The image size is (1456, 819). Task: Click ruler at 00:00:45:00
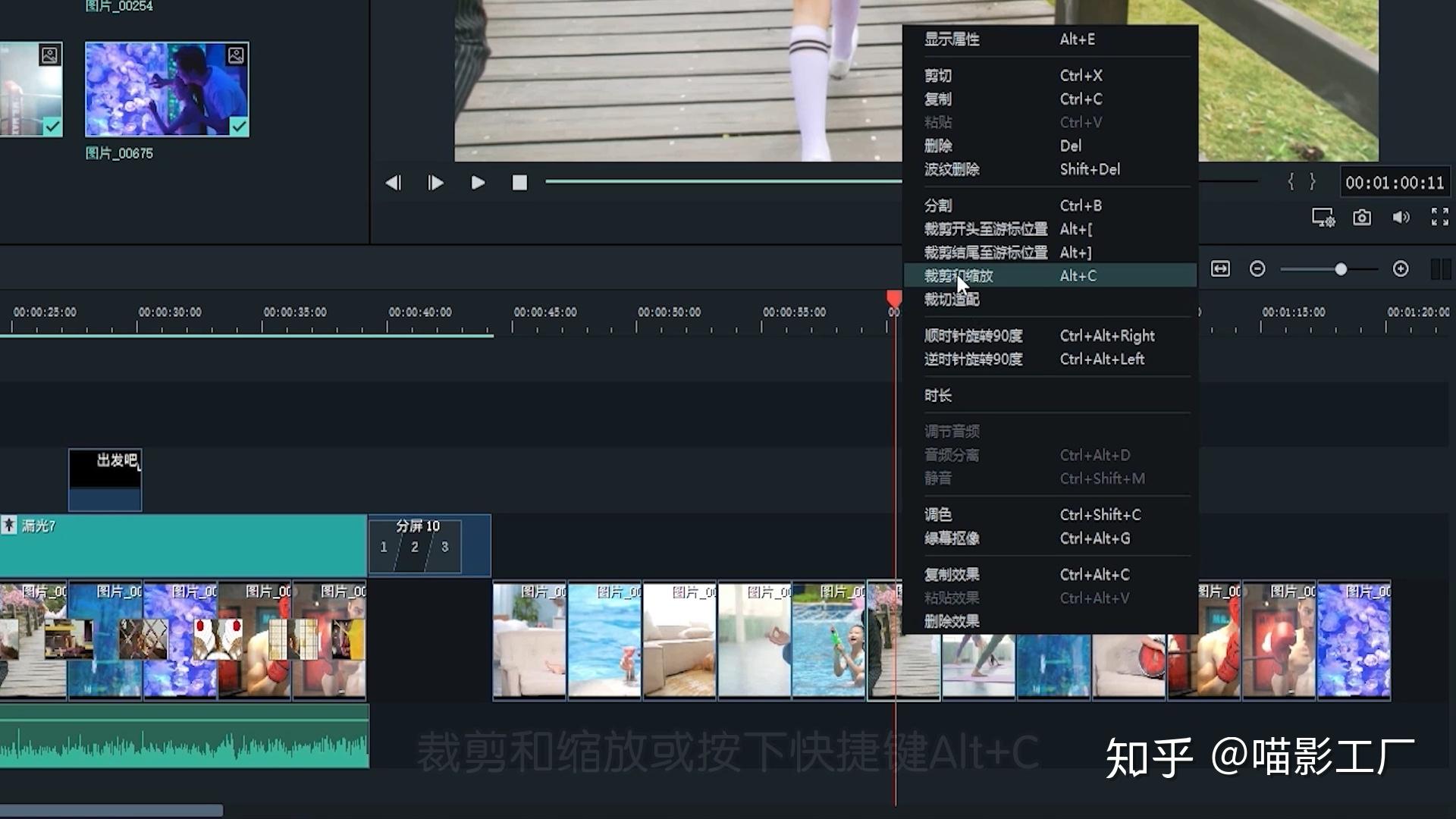(x=545, y=312)
